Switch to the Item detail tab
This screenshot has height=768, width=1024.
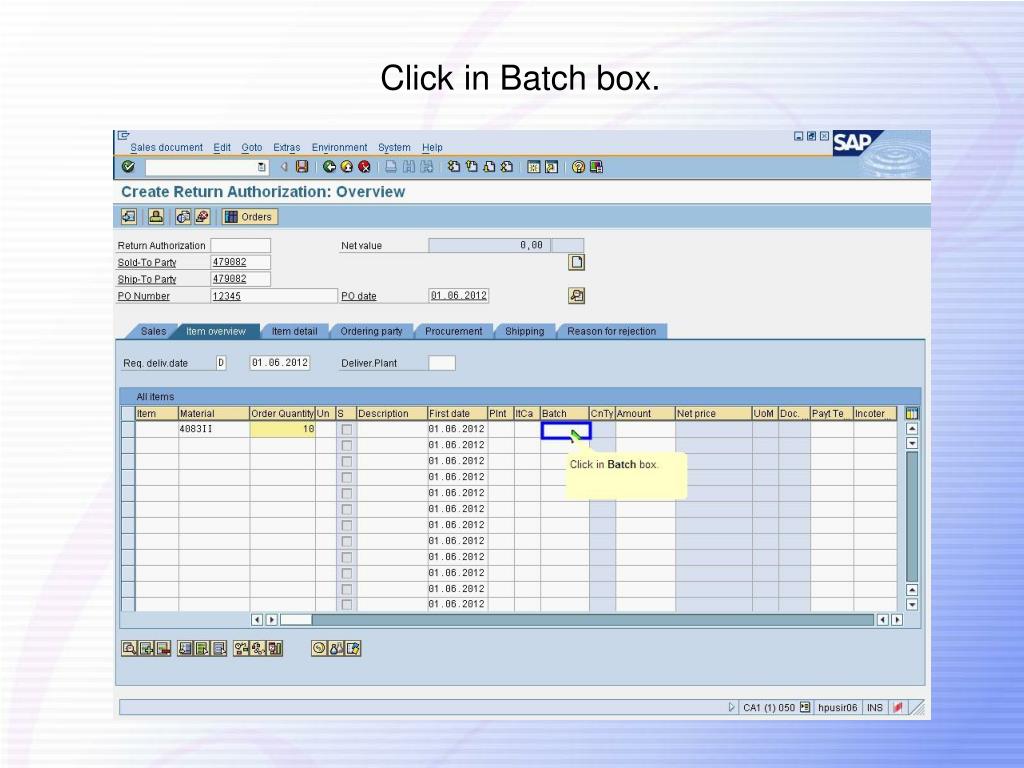pos(295,331)
